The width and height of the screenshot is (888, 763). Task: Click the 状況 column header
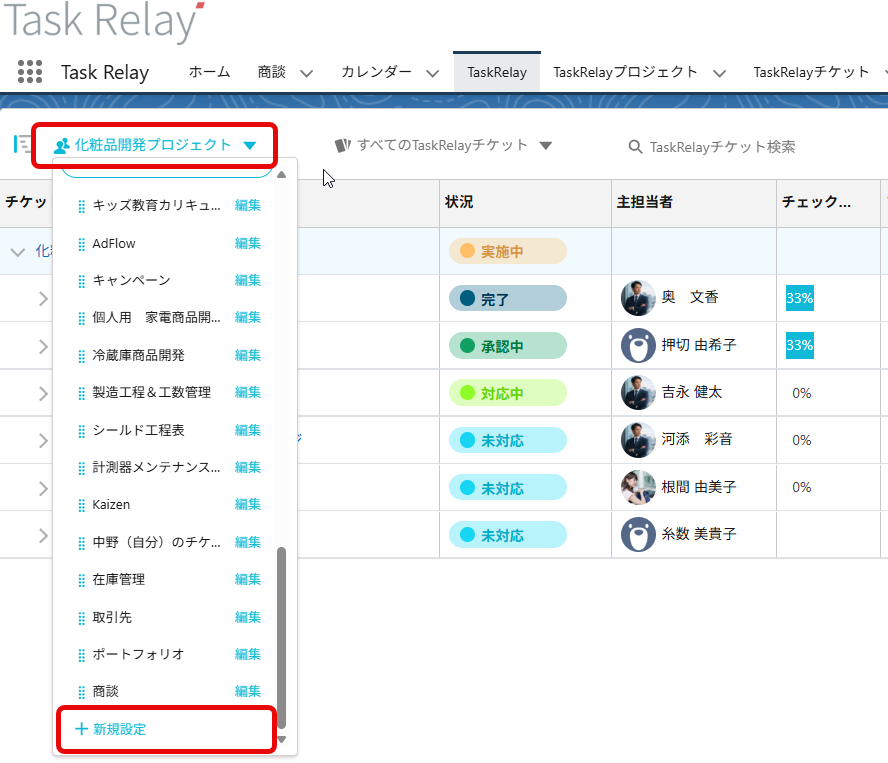(x=459, y=202)
